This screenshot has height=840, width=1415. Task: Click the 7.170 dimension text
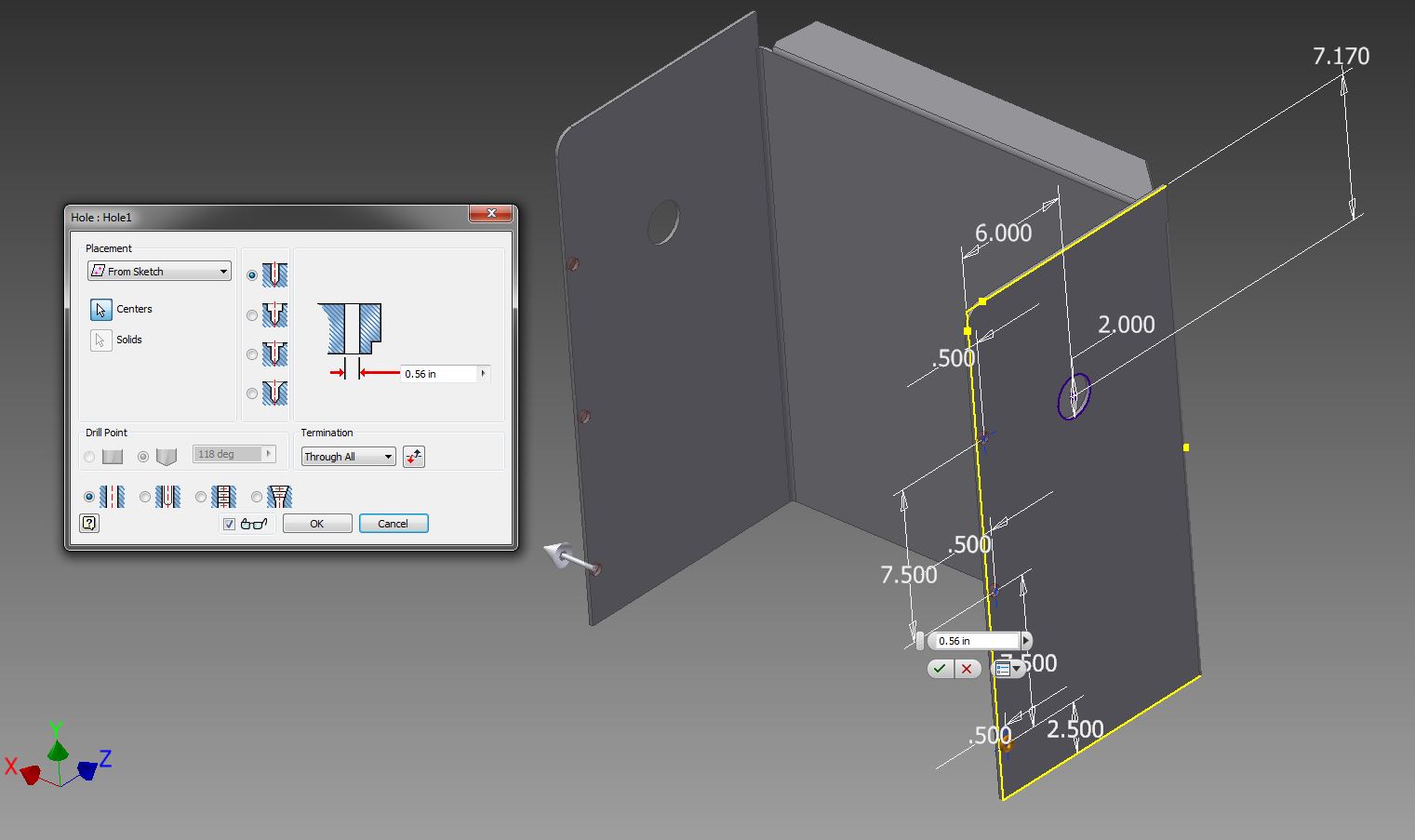pyautogui.click(x=1341, y=57)
